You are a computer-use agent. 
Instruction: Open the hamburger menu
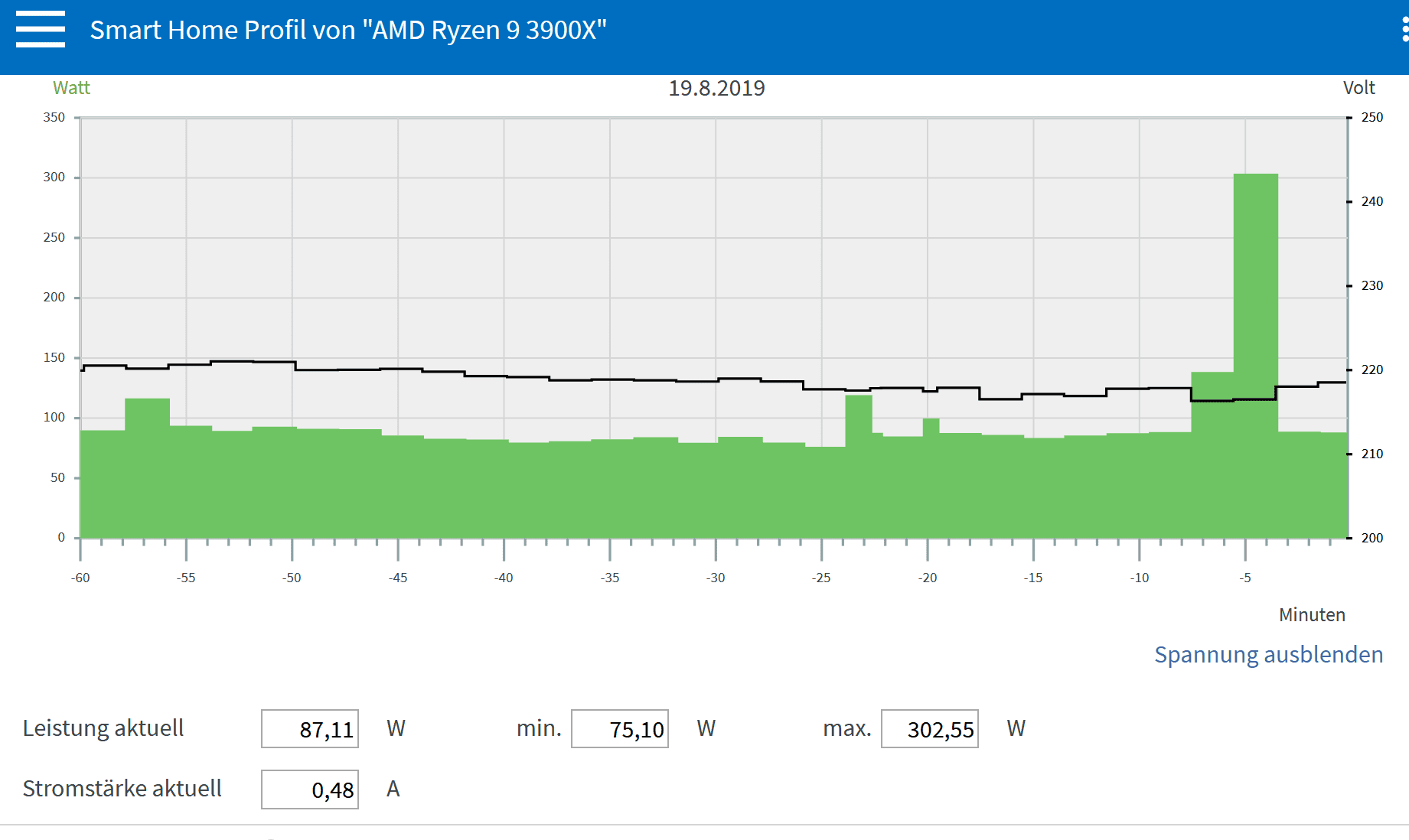[41, 30]
